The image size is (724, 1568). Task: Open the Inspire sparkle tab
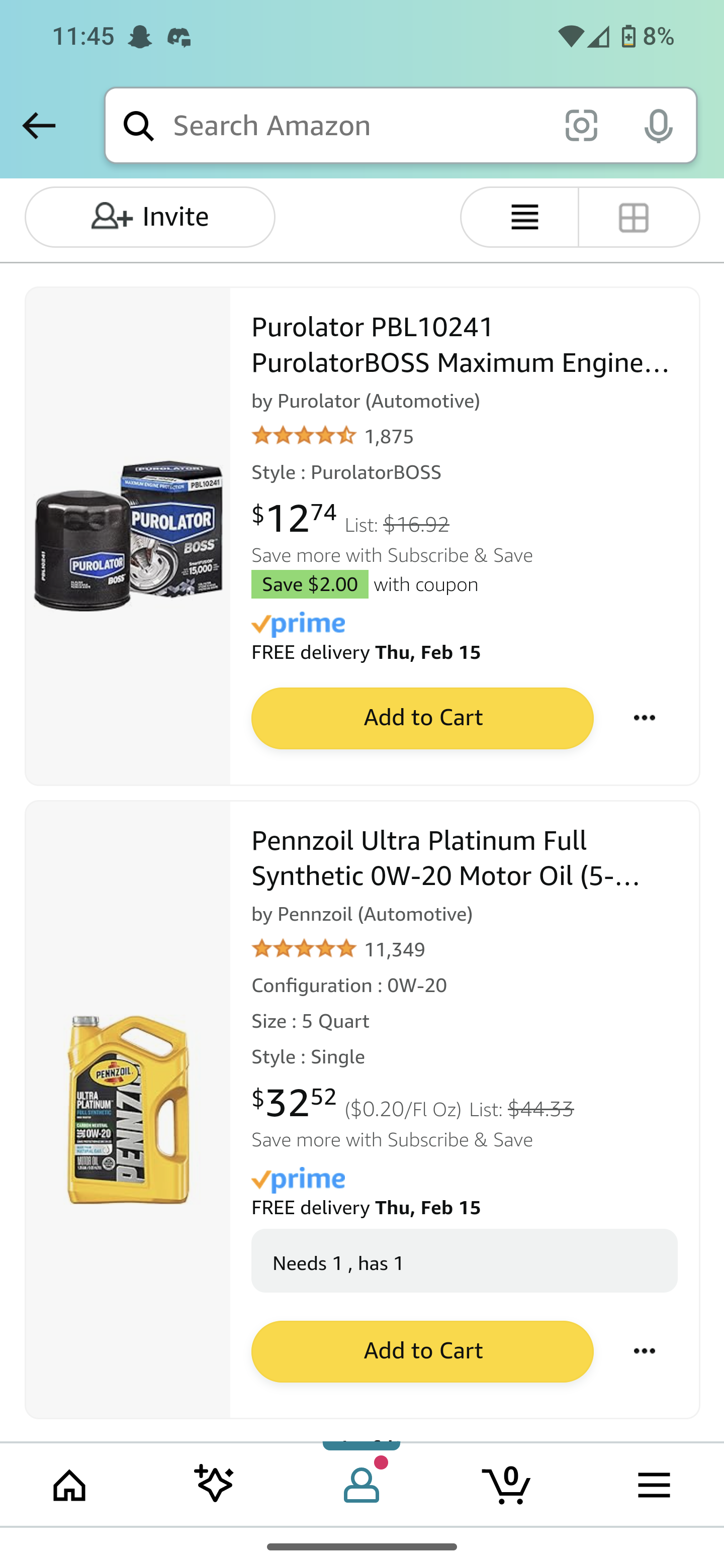coord(215,1484)
